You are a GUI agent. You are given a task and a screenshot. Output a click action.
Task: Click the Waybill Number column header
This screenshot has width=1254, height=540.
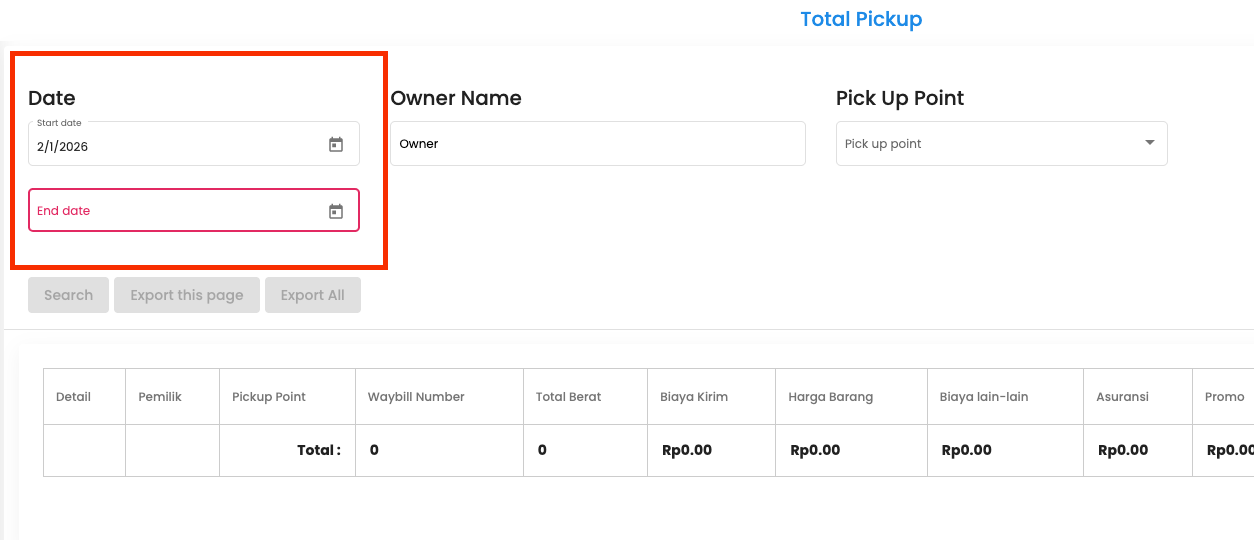pyautogui.click(x=416, y=397)
